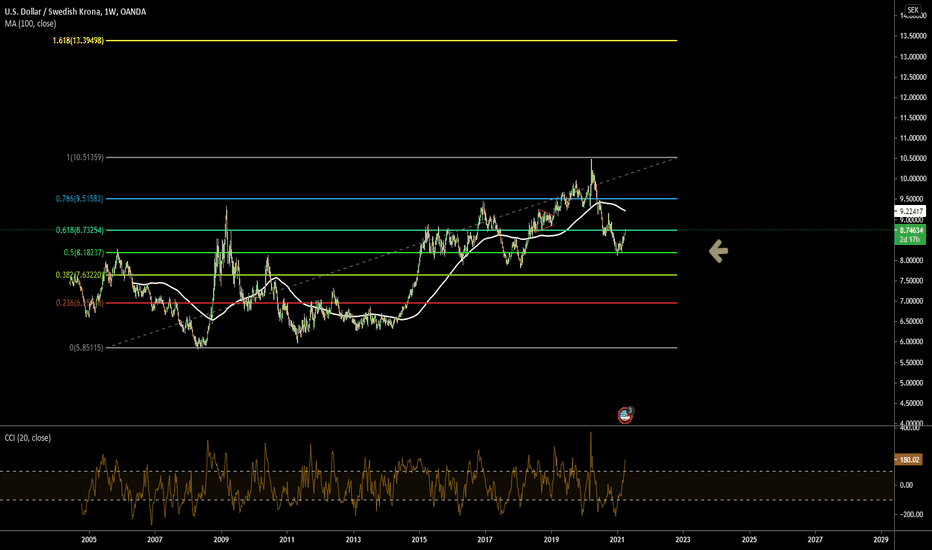This screenshot has width=932, height=550.
Task: Click the 2021 label on time axis
Action: (x=617, y=540)
